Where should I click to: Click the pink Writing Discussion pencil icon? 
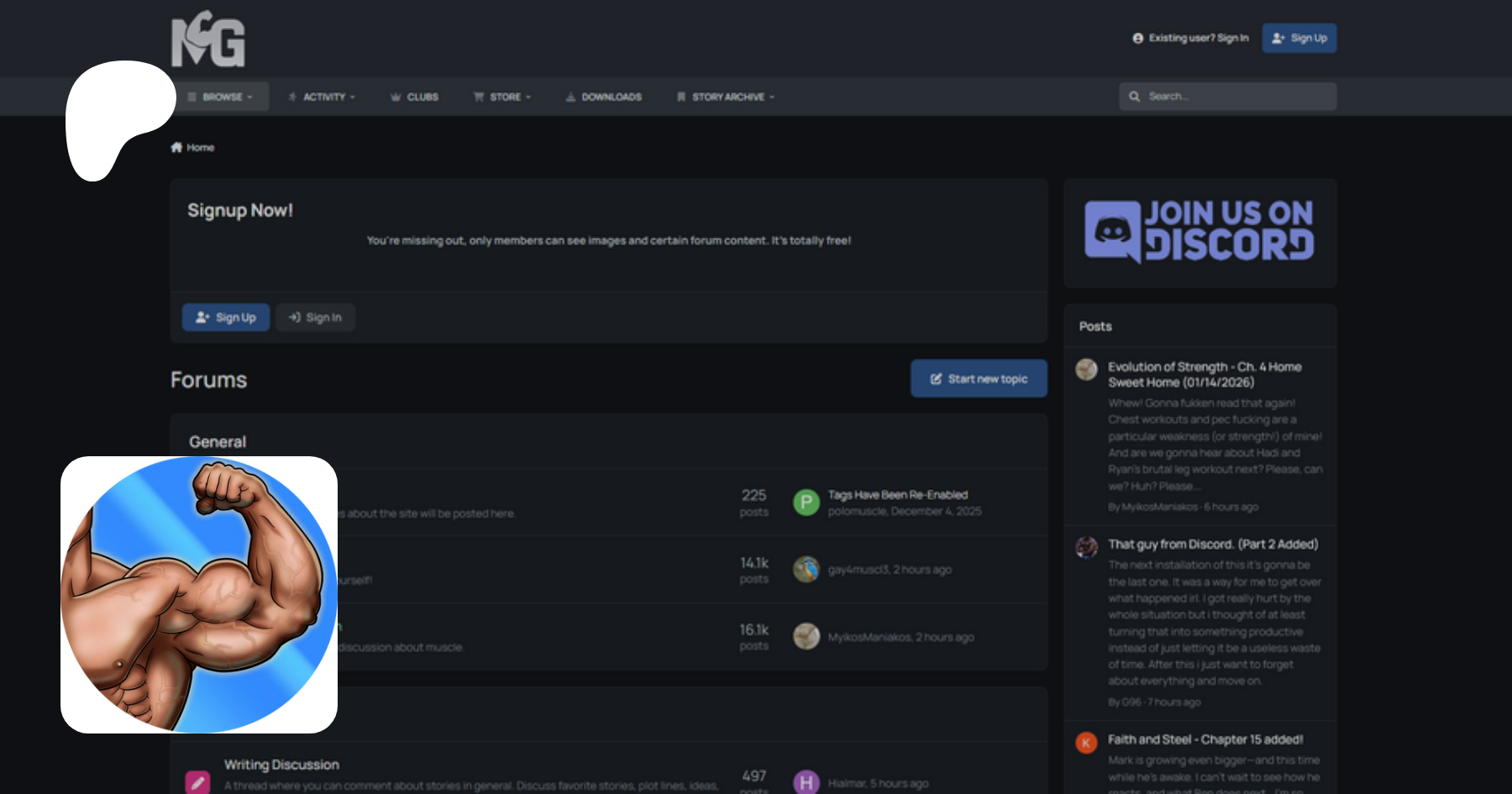[x=197, y=782]
